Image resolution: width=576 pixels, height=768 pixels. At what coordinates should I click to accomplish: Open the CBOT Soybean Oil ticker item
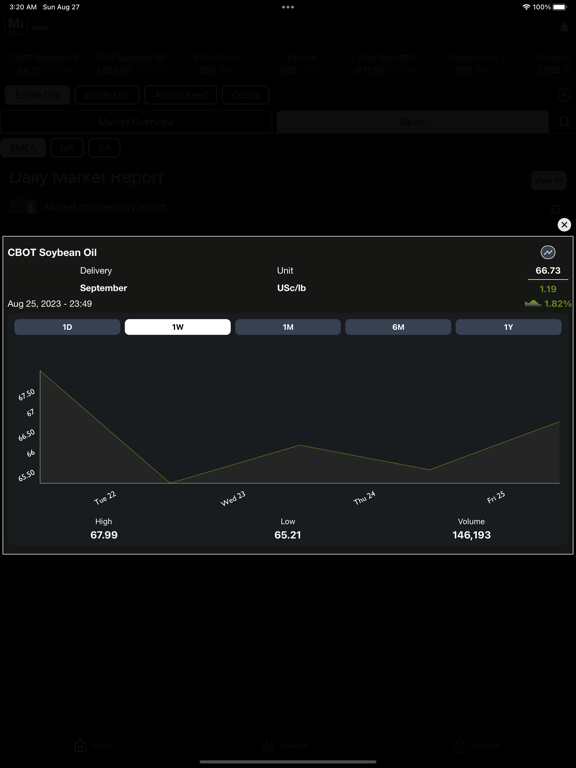(x=44, y=64)
